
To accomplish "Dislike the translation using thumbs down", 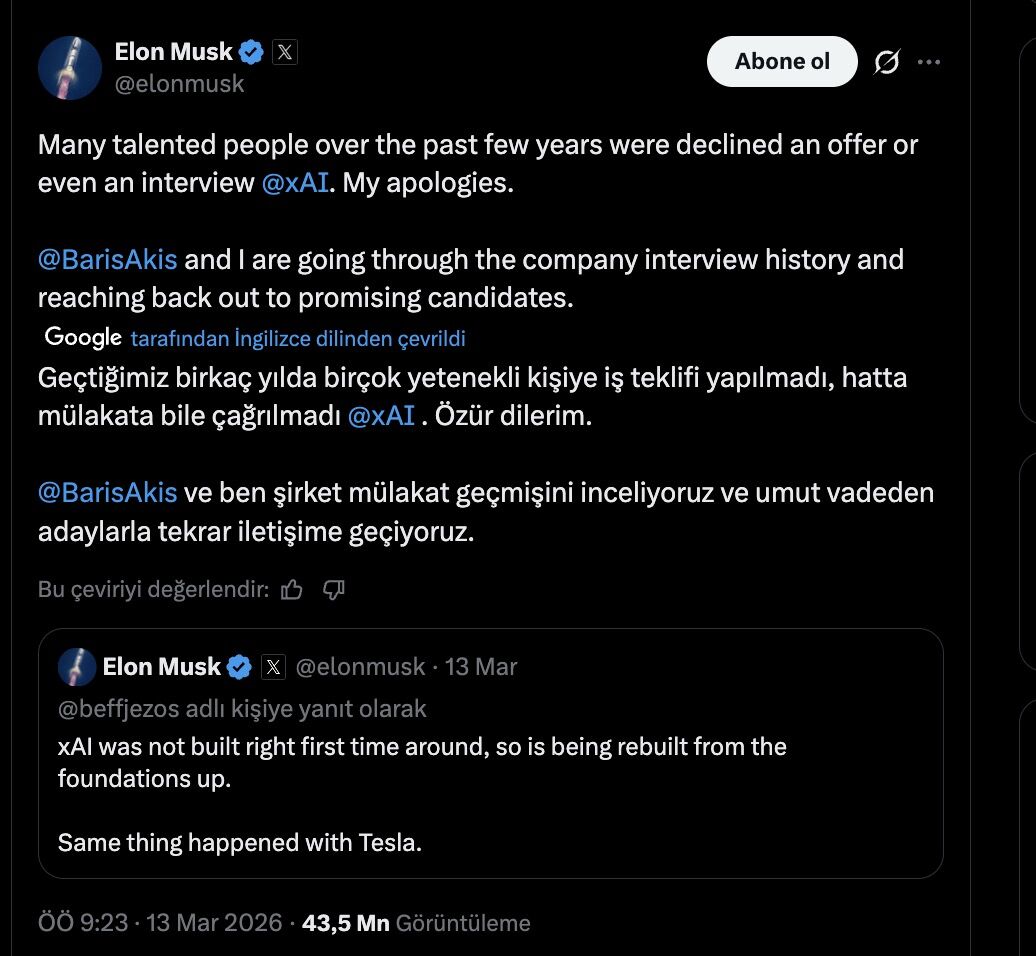I will [334, 590].
